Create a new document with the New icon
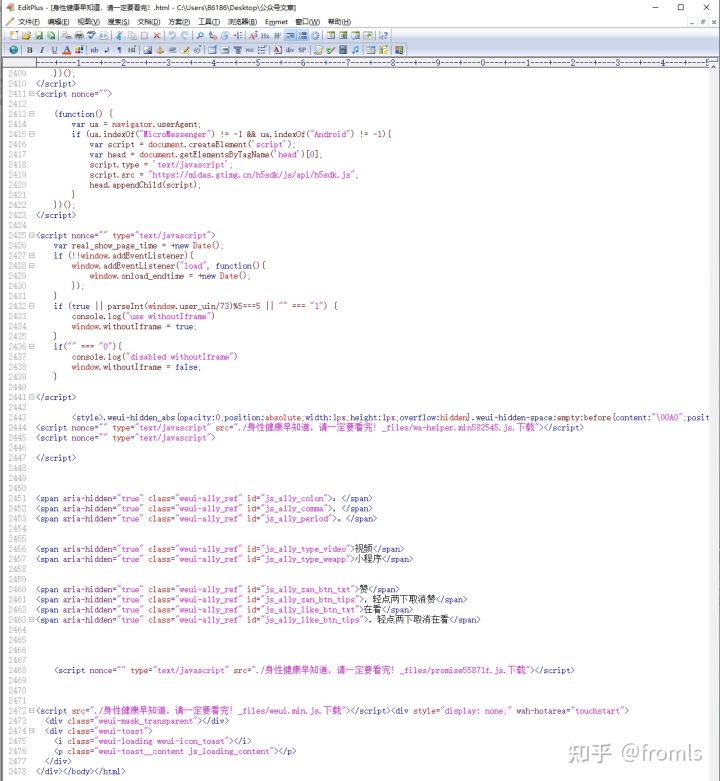 point(13,35)
